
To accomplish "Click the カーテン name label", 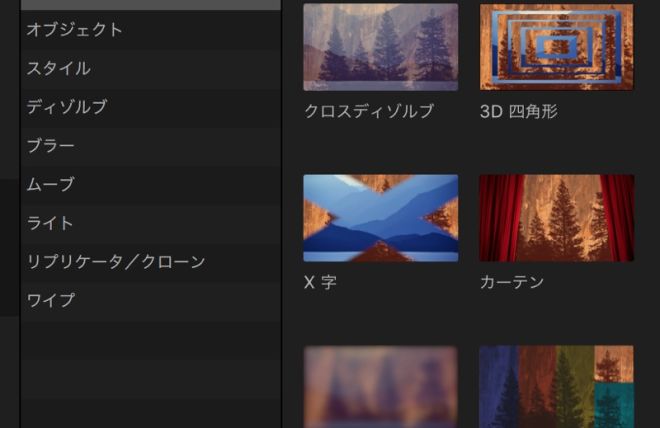I will [x=512, y=283].
